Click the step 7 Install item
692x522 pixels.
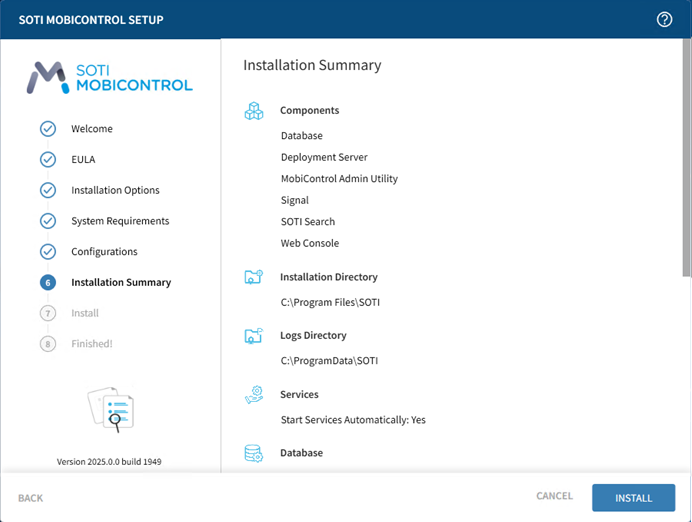click(85, 313)
